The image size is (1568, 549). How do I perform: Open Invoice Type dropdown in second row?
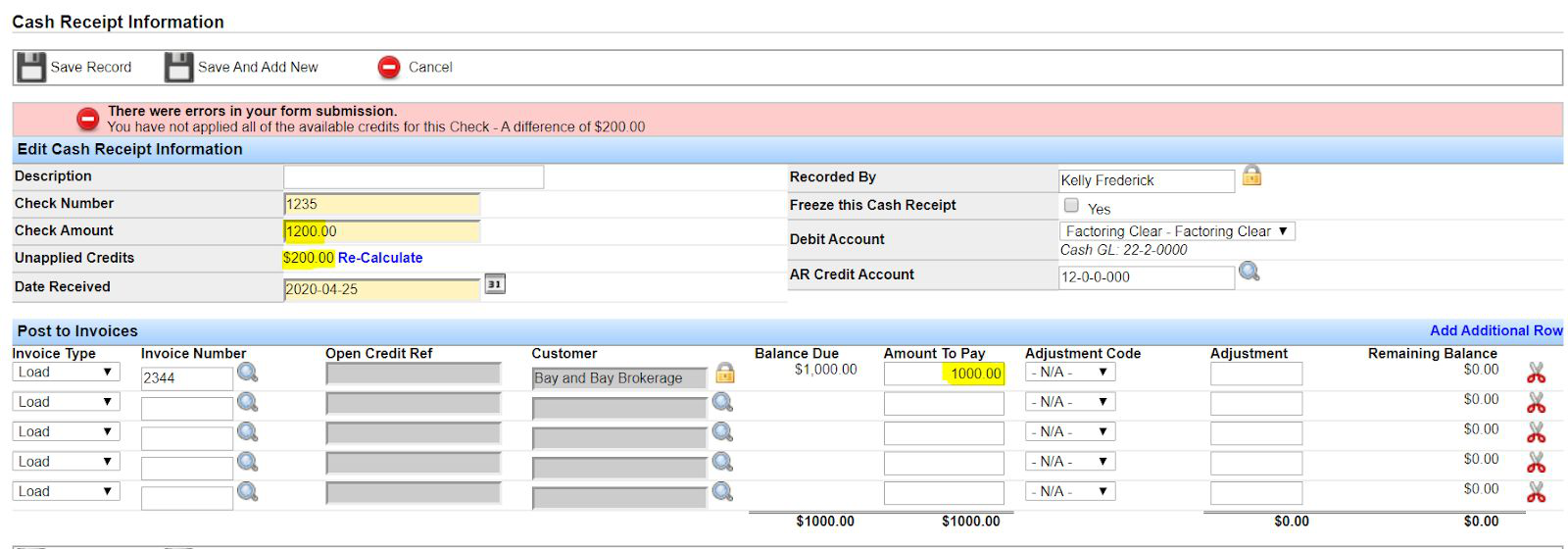click(x=66, y=402)
